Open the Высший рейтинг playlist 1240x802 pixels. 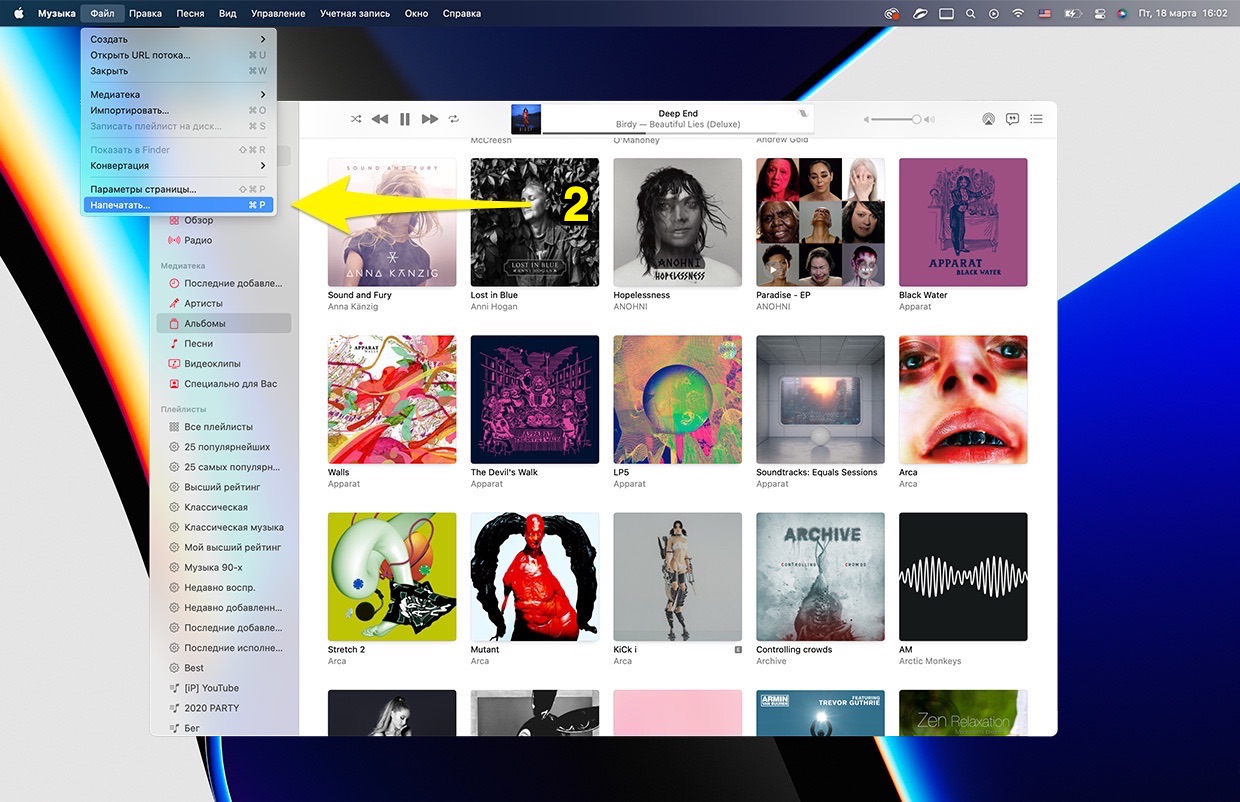point(223,487)
